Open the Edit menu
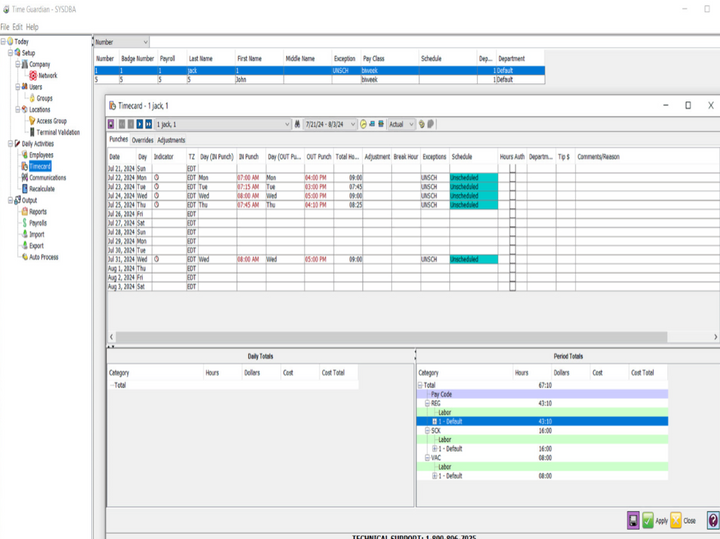The height and width of the screenshot is (539, 720). point(19,27)
